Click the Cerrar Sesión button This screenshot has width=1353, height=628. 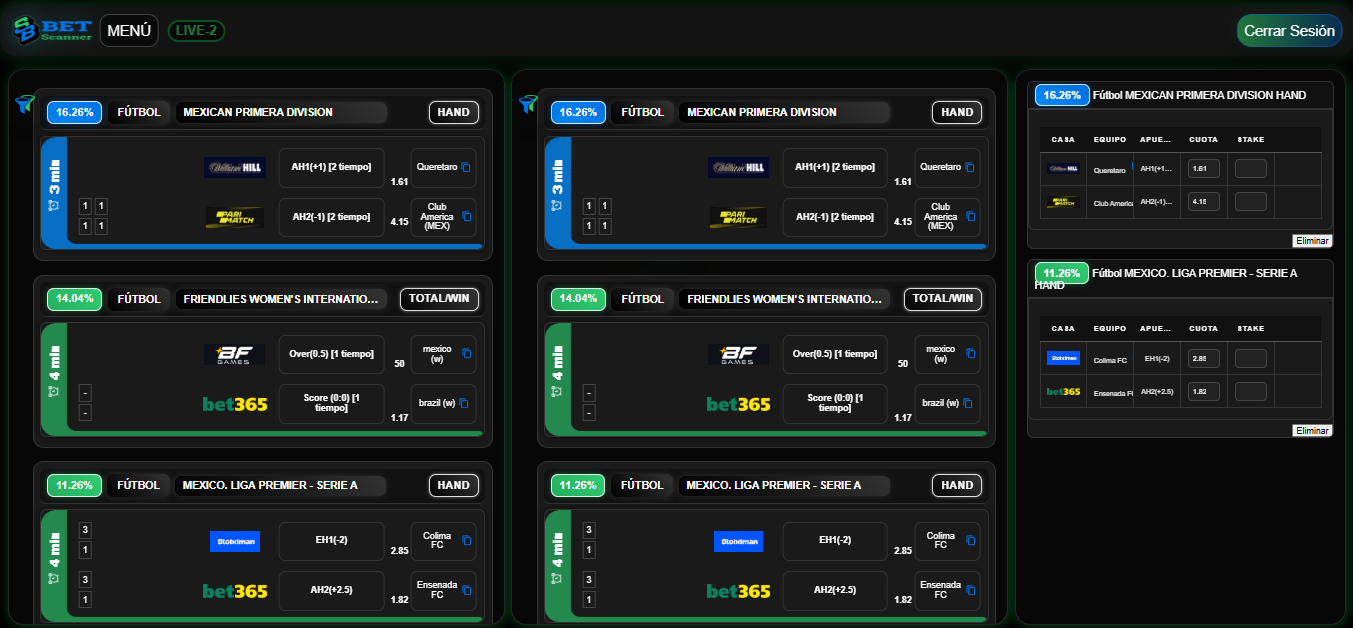point(1288,29)
